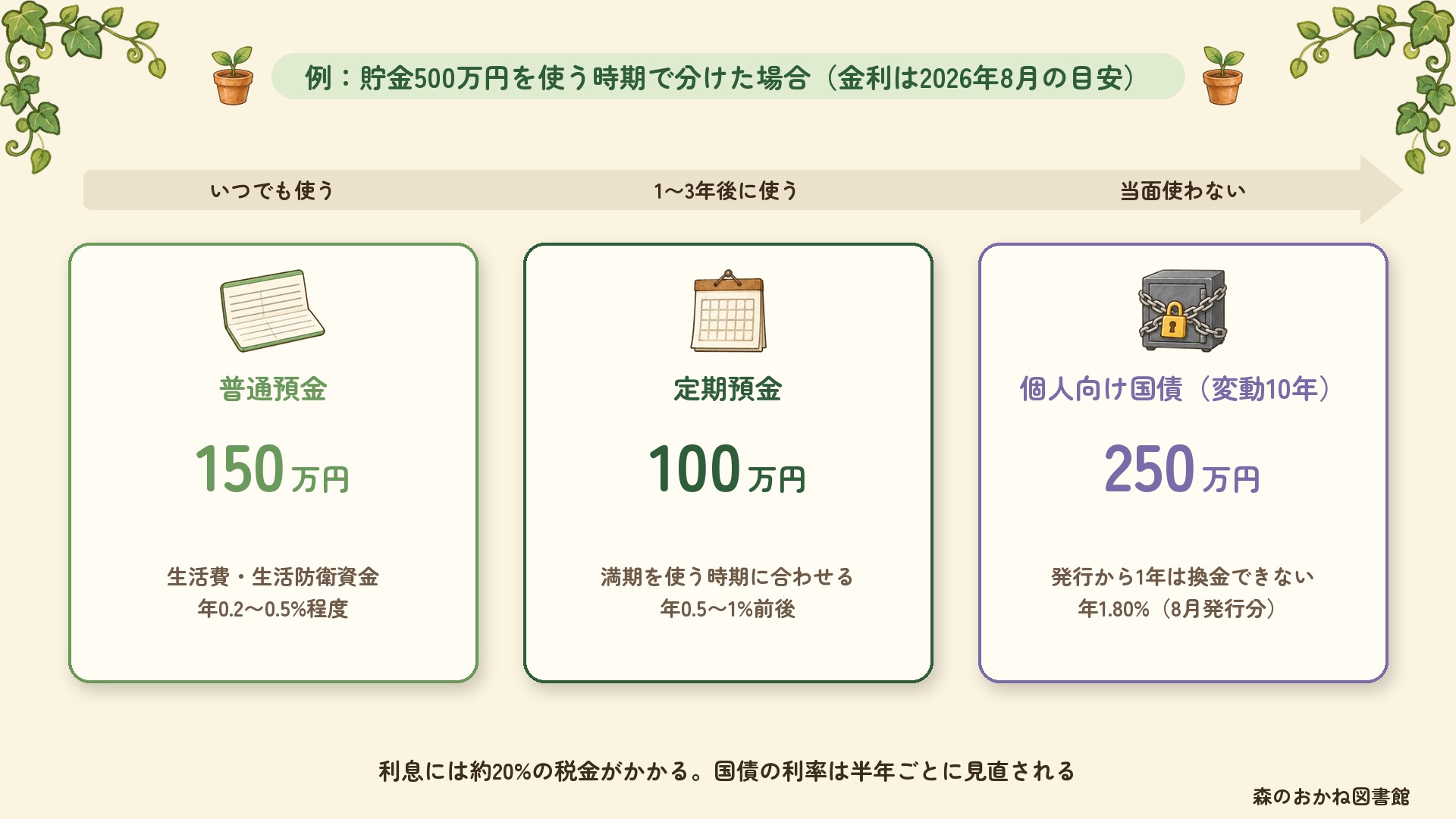Click the potted sprout left of the title
Image resolution: width=1456 pixels, height=819 pixels.
pos(233,76)
